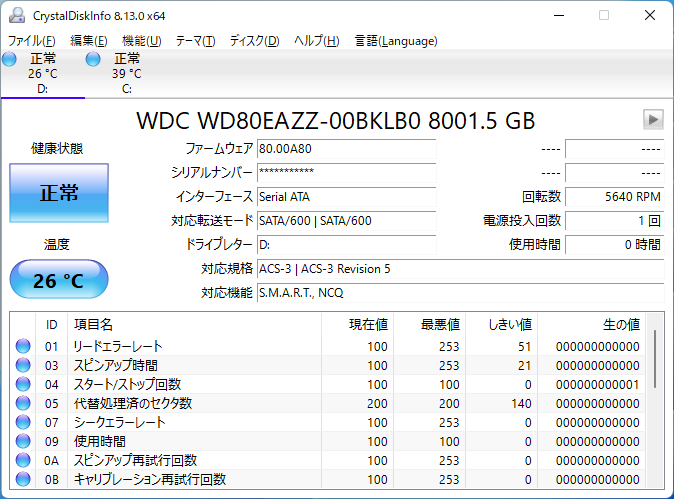Select the リードエラーレート row name

[118, 346]
